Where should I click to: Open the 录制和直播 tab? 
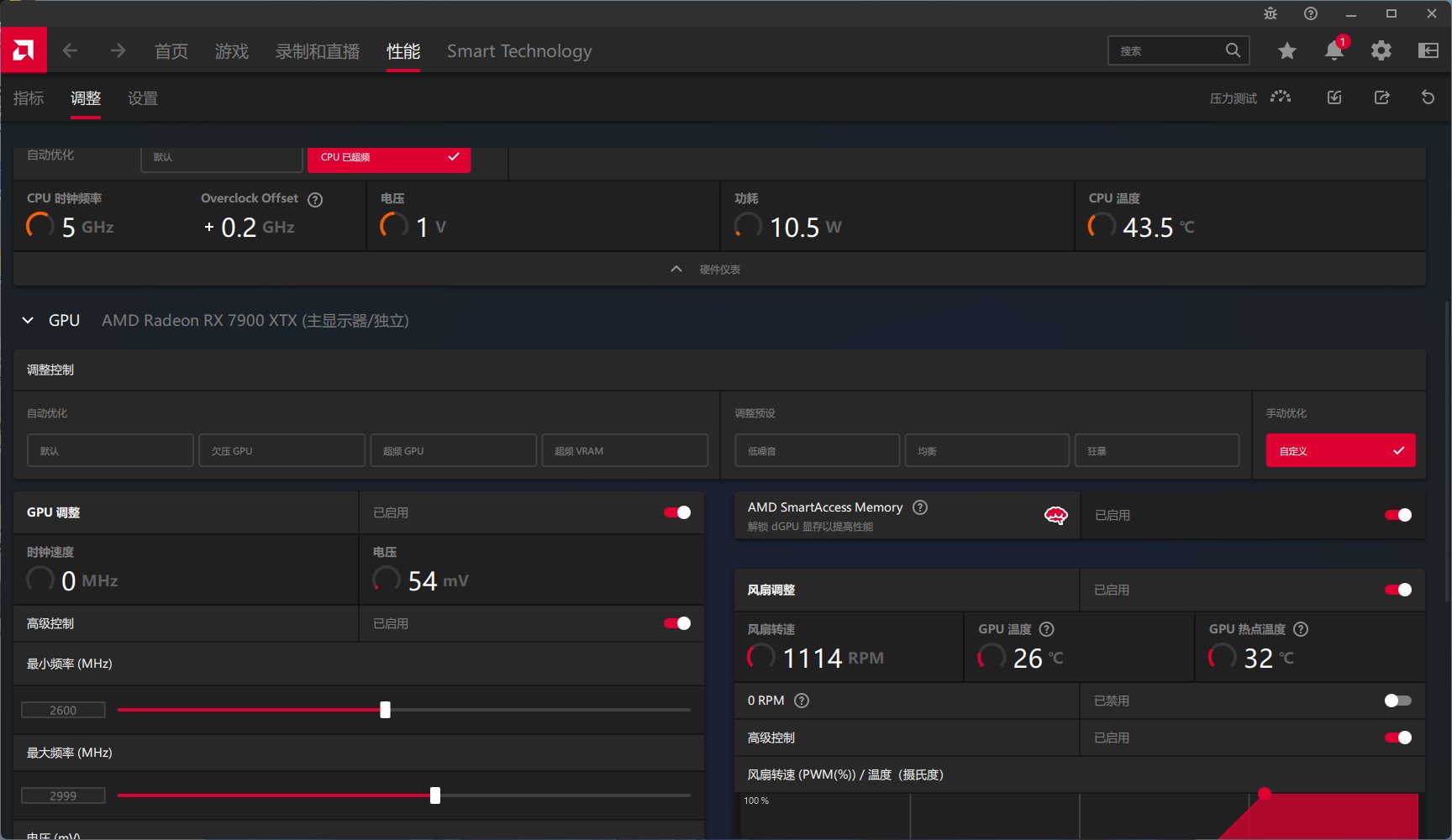tap(318, 51)
